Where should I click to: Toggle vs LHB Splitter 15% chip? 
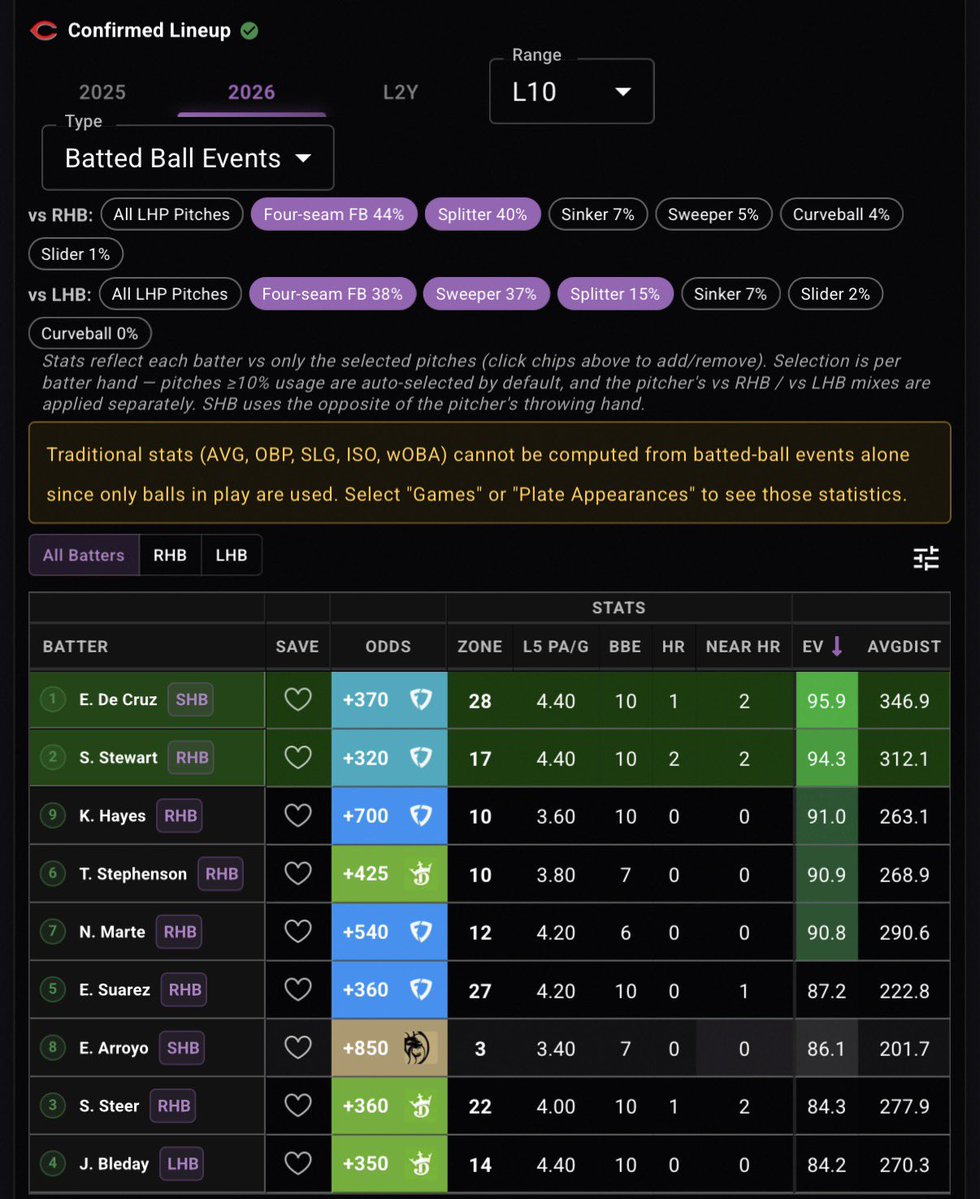click(x=615, y=294)
